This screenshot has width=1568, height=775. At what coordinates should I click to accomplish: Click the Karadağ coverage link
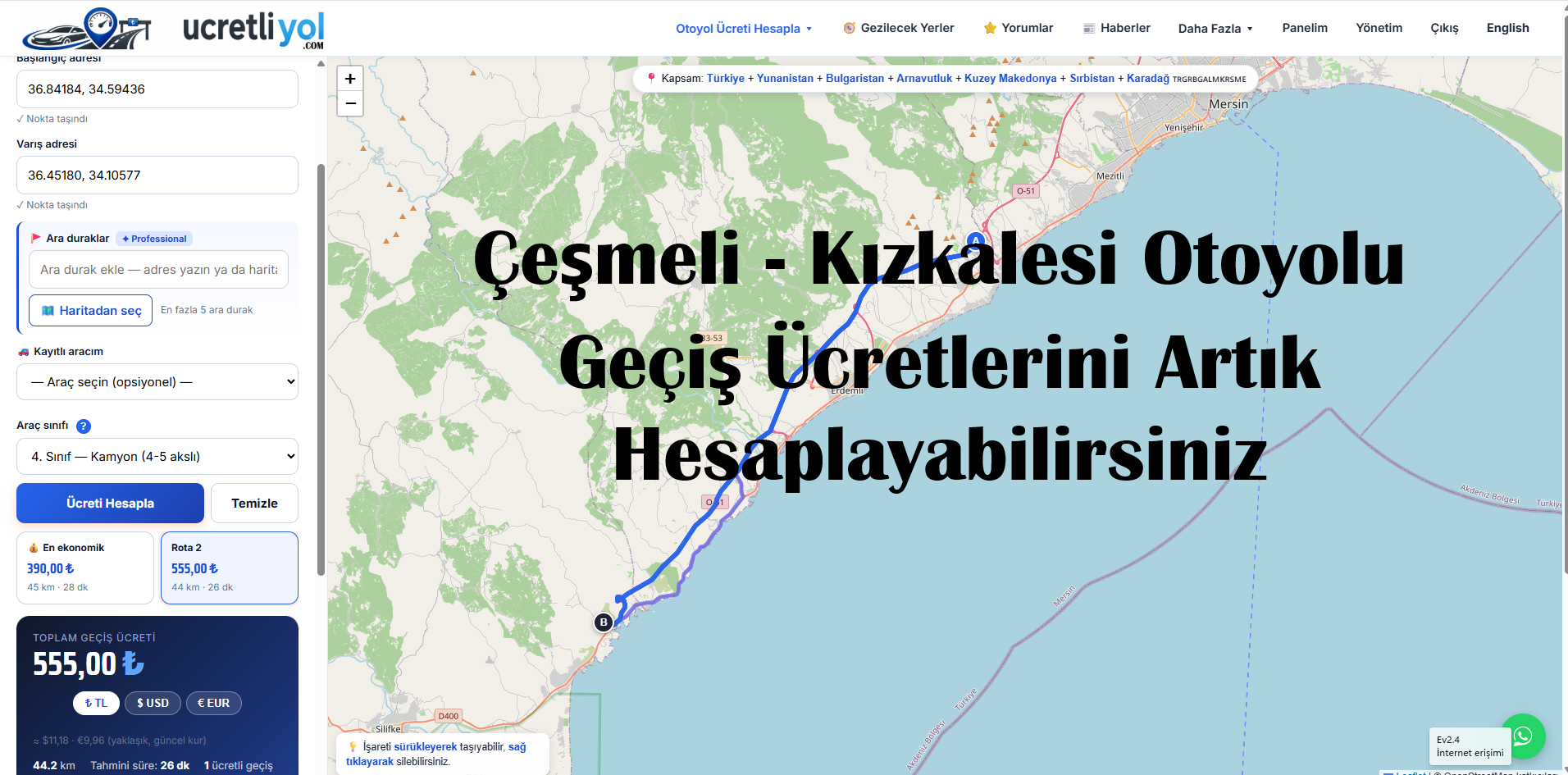(x=1147, y=79)
